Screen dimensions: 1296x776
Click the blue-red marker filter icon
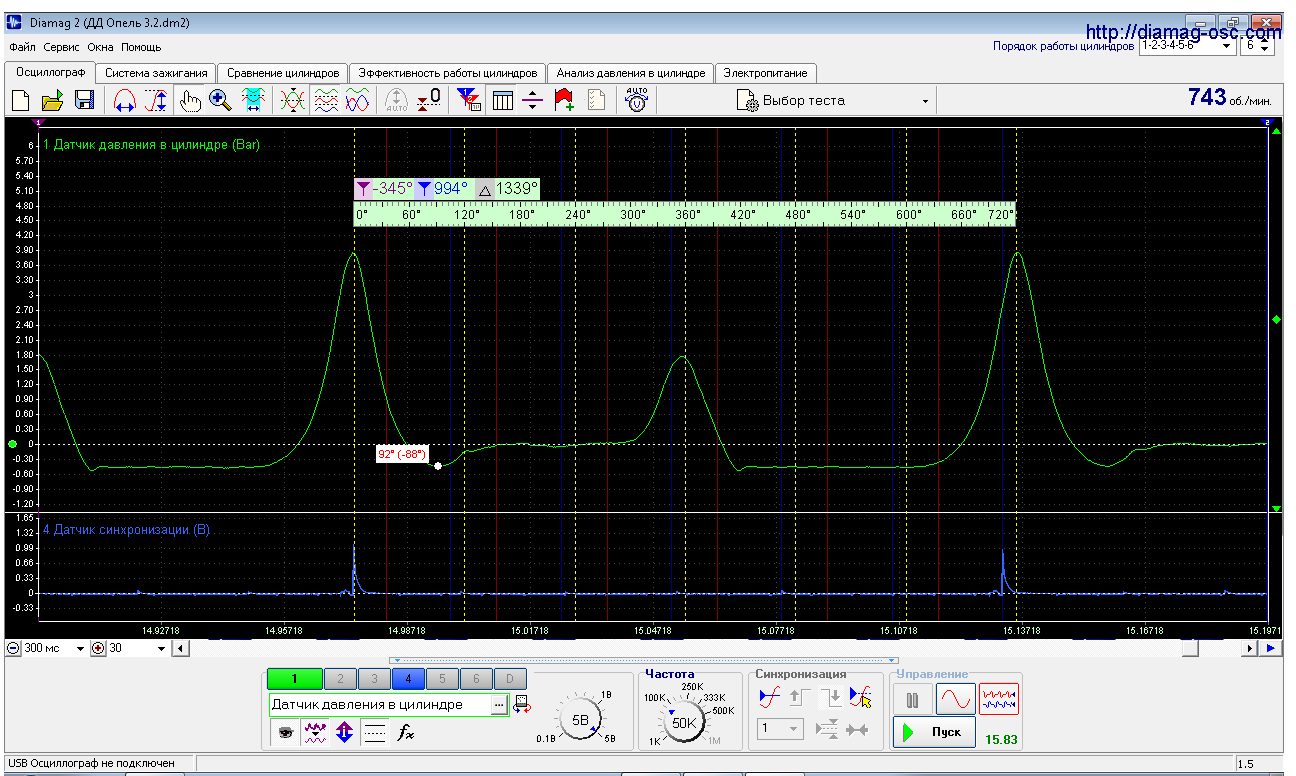[468, 100]
